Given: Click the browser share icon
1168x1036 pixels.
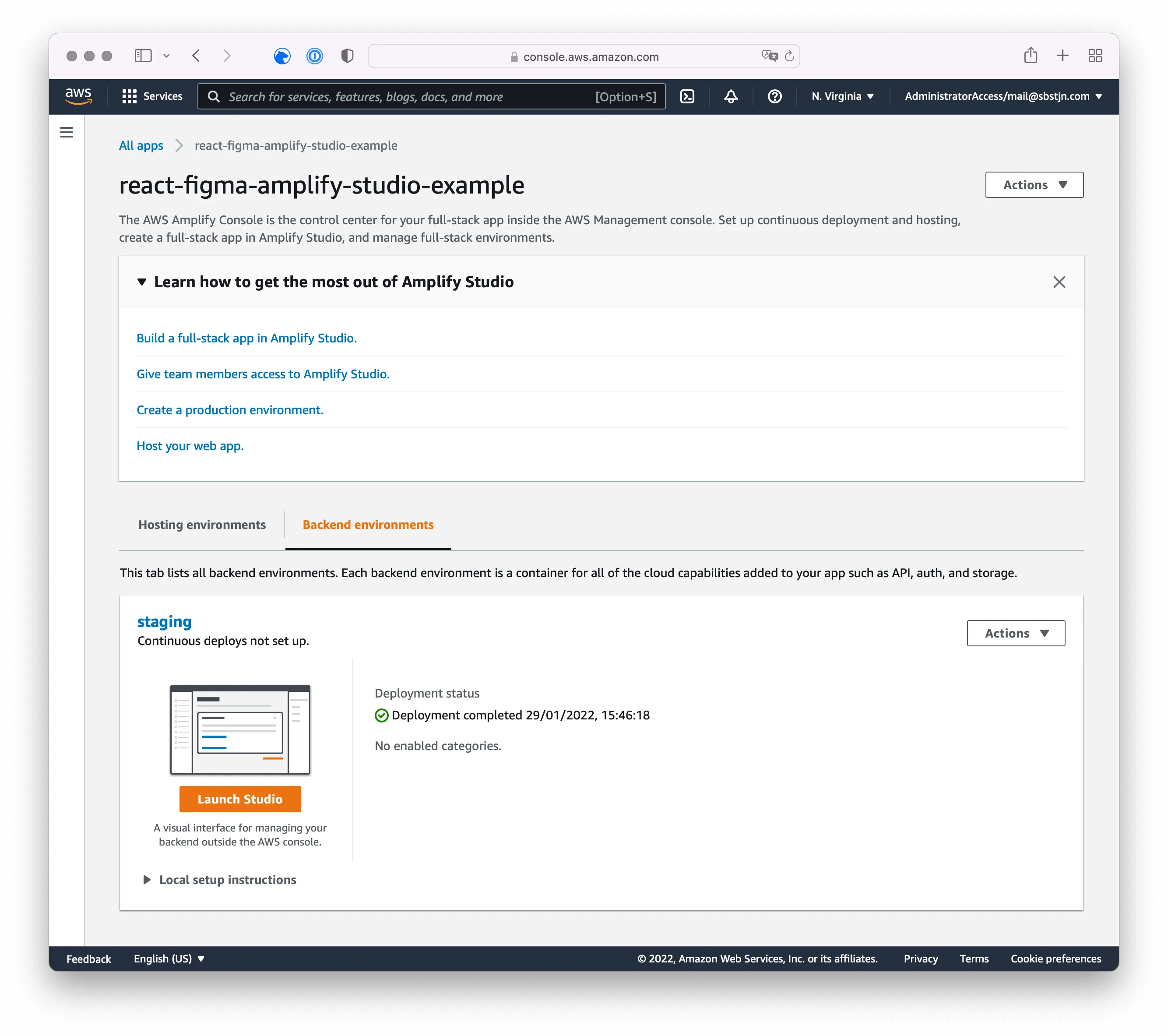Looking at the screenshot, I should click(x=1031, y=56).
